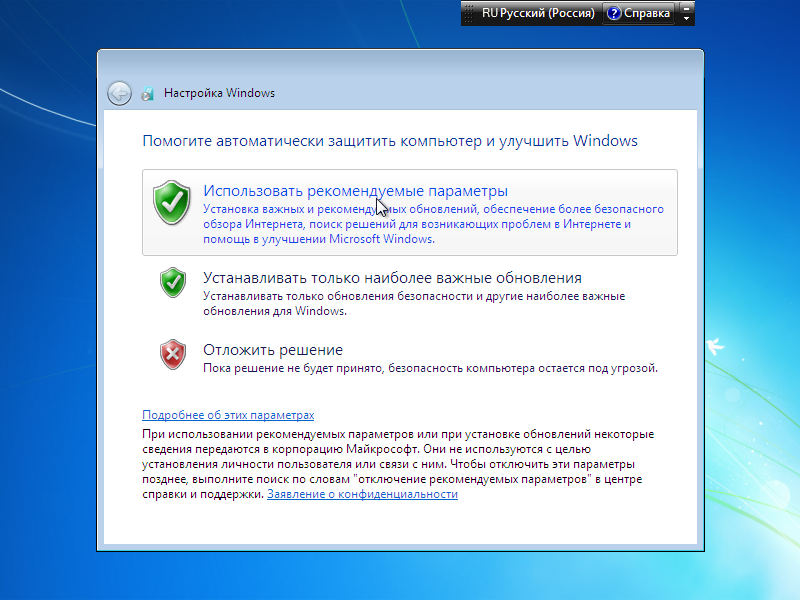
Task: Click text Устанавливать только обновления безопасности
Action: pyautogui.click(x=414, y=304)
